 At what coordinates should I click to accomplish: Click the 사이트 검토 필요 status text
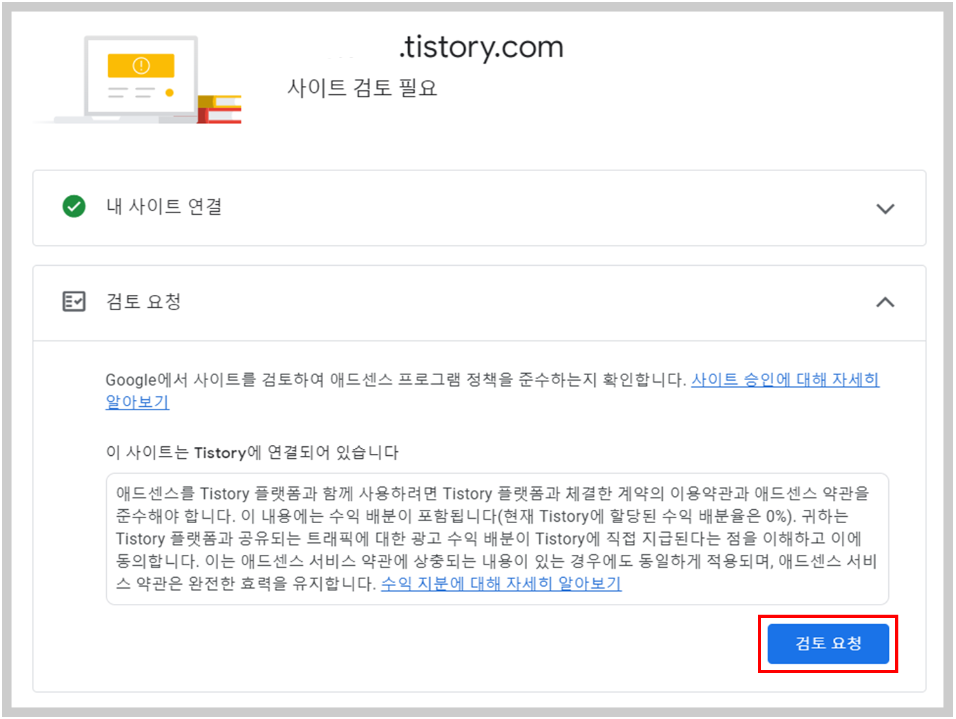(x=362, y=88)
